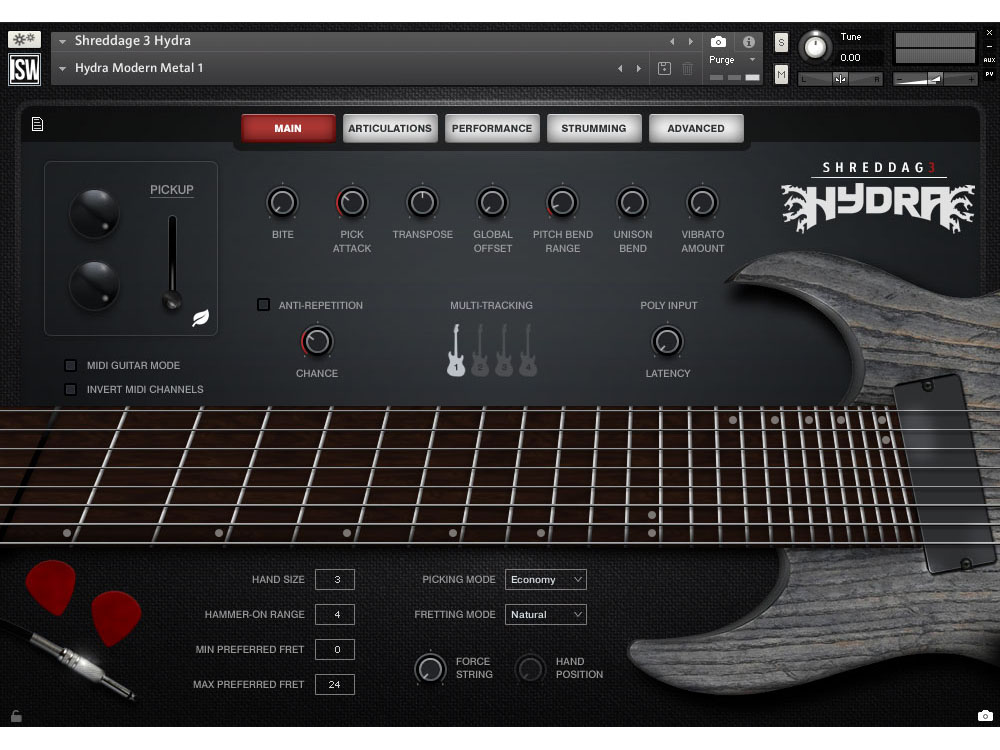Open the STRUMMING tab
Image resolution: width=1000 pixels, height=750 pixels.
(x=594, y=128)
